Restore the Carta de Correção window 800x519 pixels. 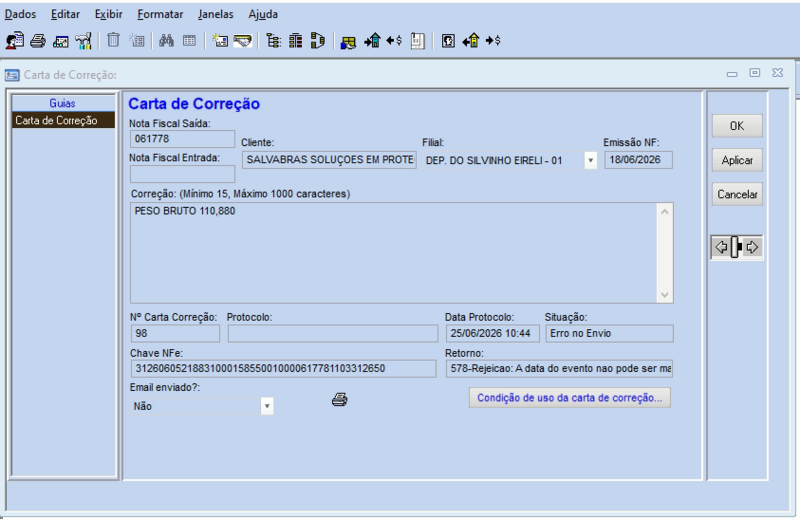[x=755, y=73]
